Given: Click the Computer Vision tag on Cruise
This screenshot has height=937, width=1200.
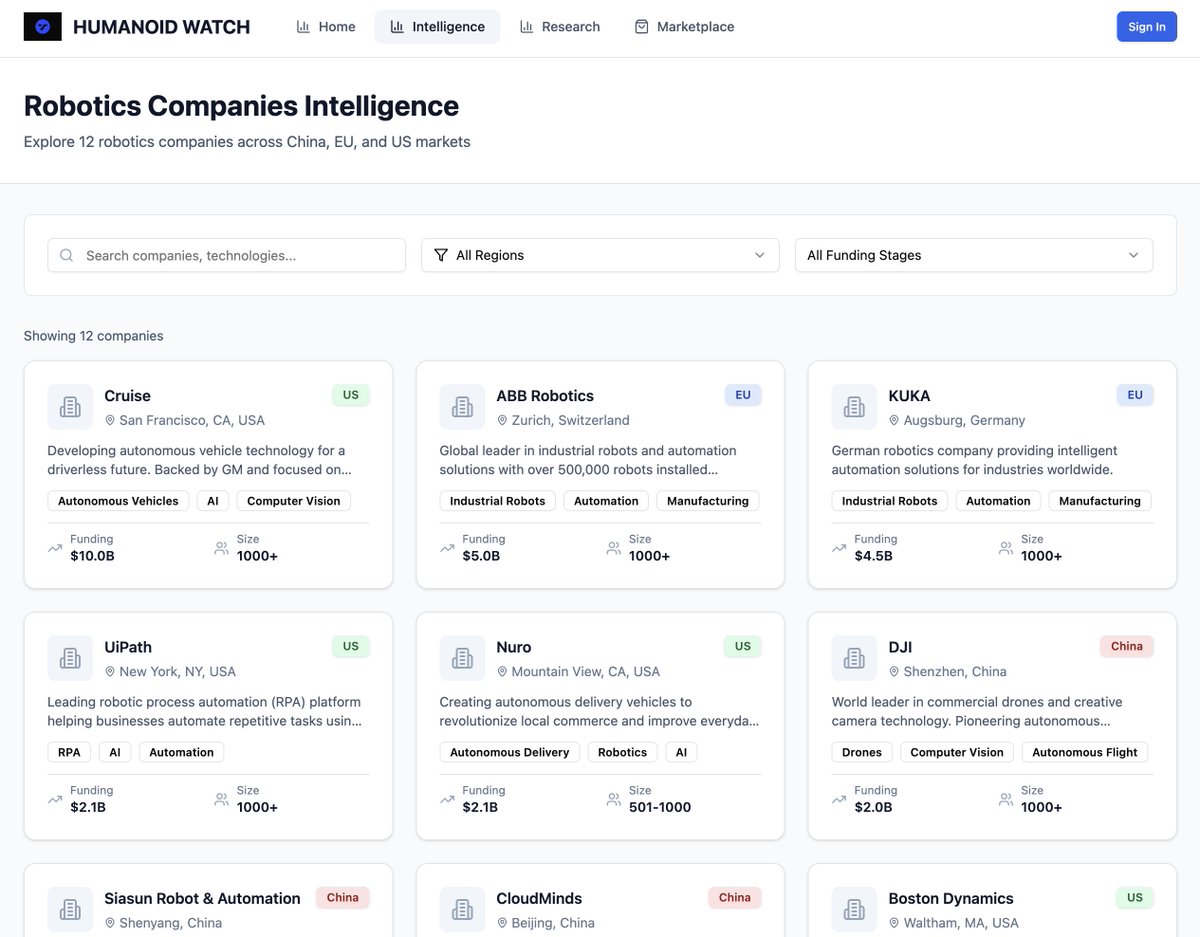Looking at the screenshot, I should tap(294, 501).
